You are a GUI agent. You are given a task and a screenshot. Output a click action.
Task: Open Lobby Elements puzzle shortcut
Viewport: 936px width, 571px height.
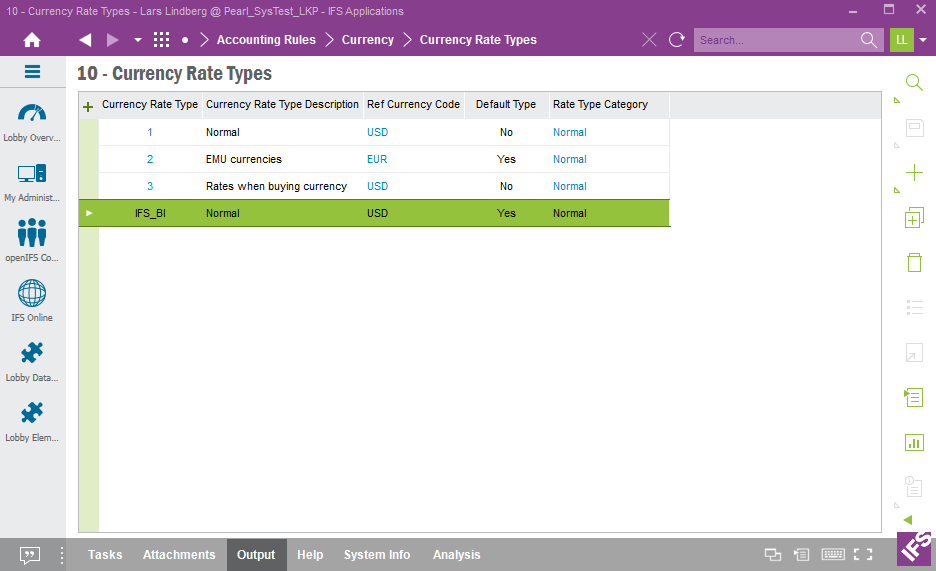tap(32, 421)
